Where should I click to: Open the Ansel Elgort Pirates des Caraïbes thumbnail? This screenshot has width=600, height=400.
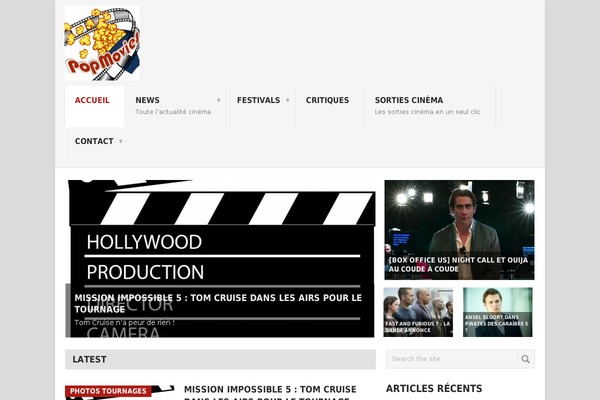click(x=497, y=312)
